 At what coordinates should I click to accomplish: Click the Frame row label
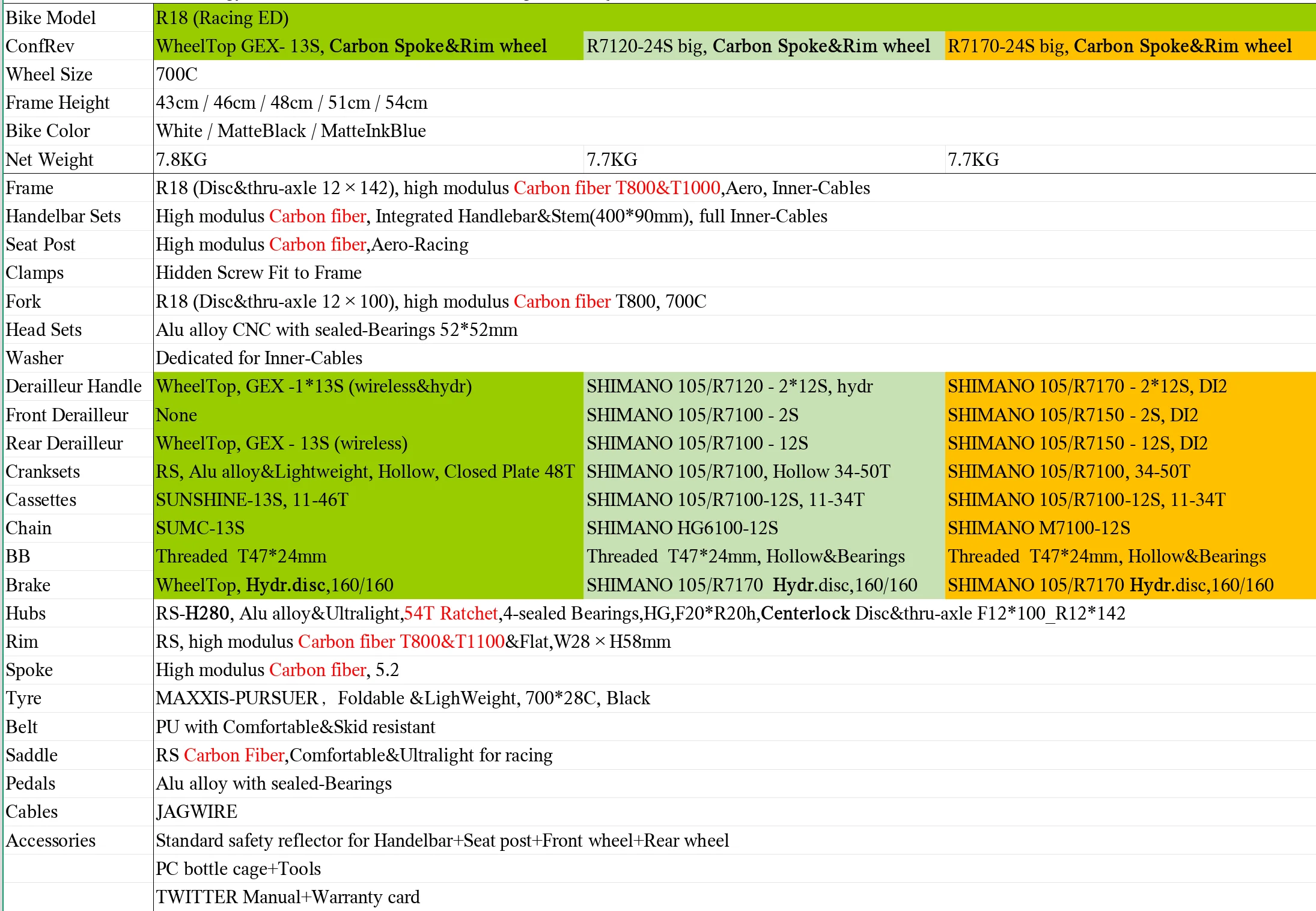pos(30,188)
